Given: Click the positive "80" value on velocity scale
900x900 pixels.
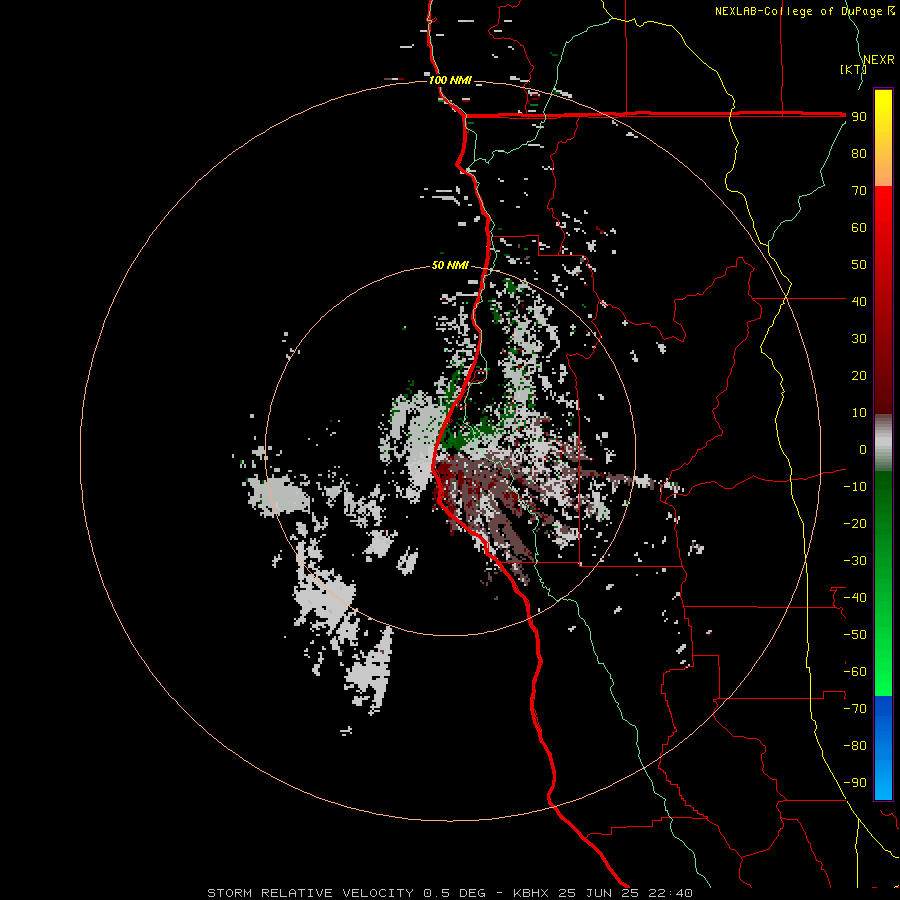Looking at the screenshot, I should 859,153.
